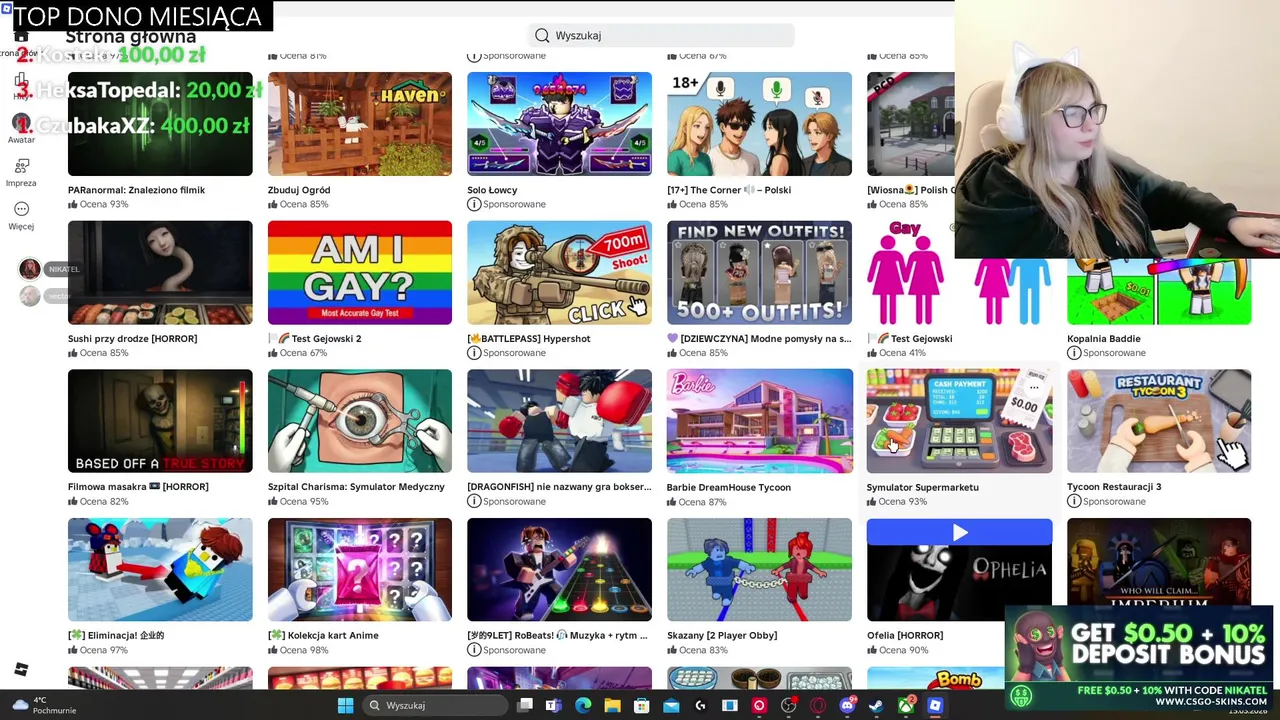
Task: Open the Więcej more menu icon
Action: pyautogui.click(x=21, y=209)
